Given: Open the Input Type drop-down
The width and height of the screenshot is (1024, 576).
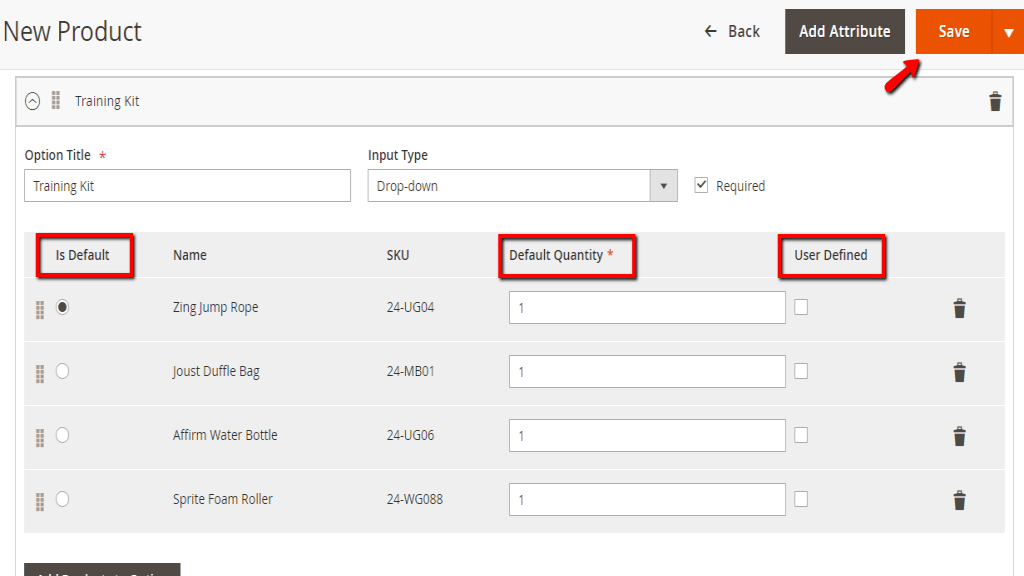Looking at the screenshot, I should pyautogui.click(x=522, y=186).
